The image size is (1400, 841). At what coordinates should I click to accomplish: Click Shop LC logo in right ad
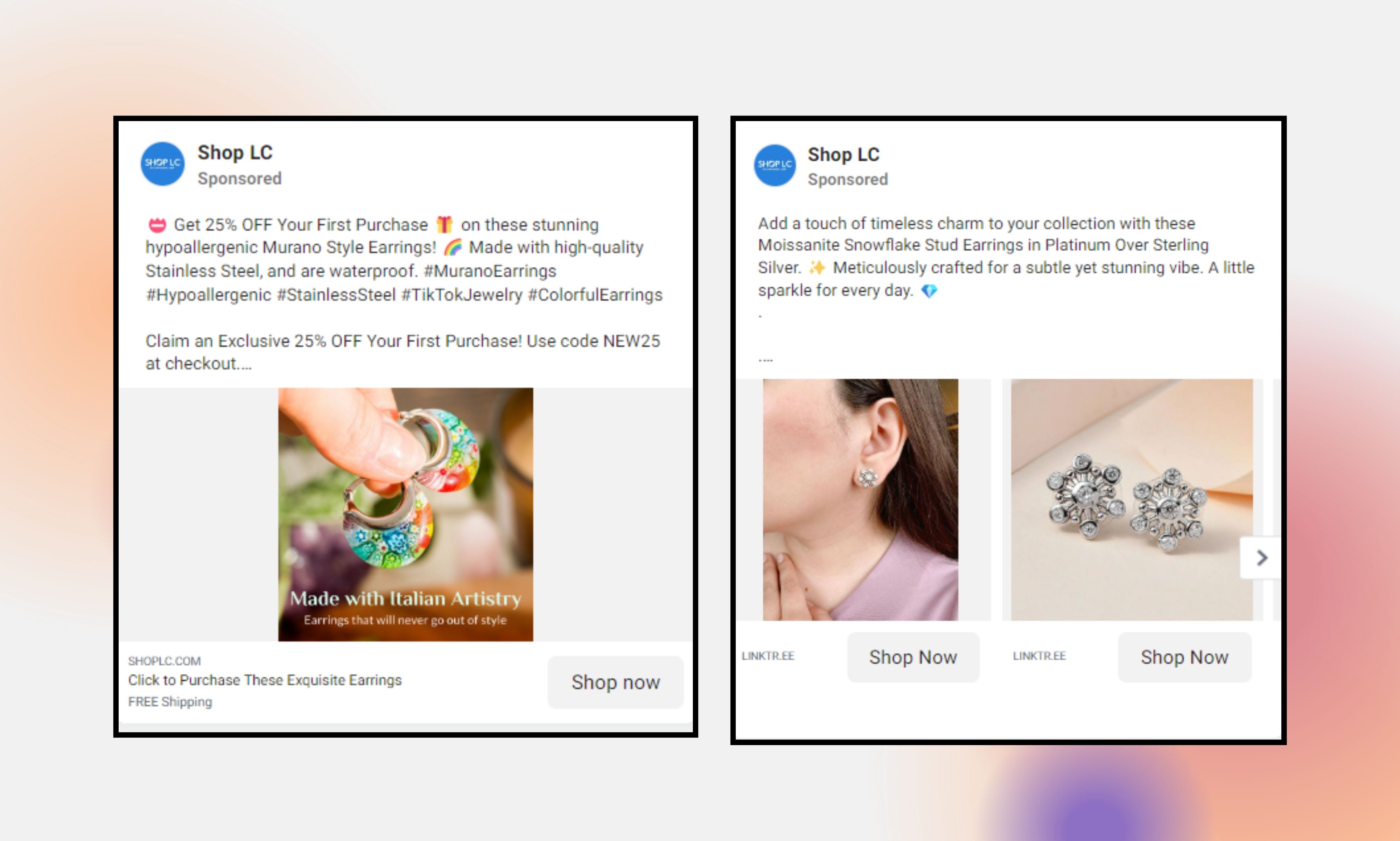click(775, 165)
